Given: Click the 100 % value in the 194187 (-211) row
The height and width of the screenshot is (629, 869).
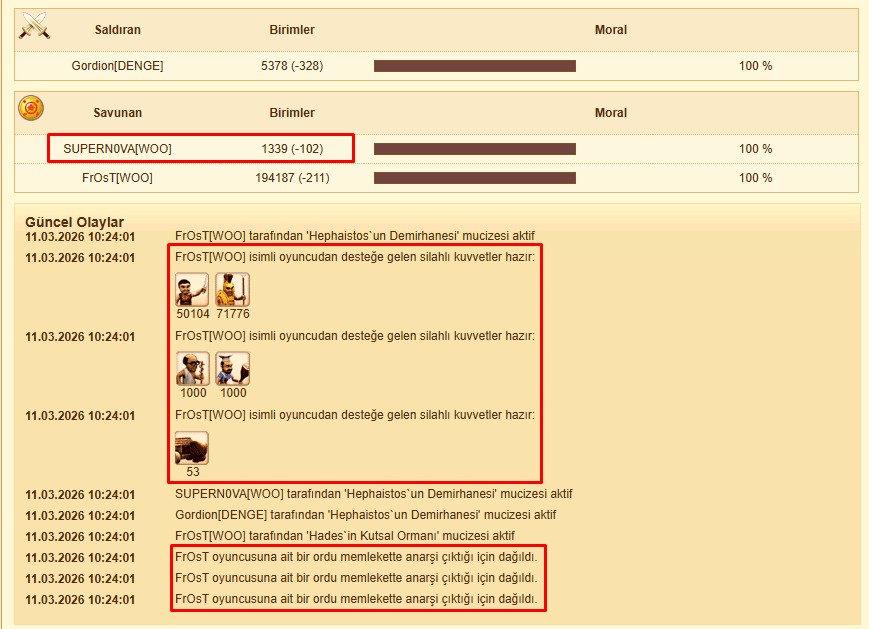Looking at the screenshot, I should (x=755, y=178).
